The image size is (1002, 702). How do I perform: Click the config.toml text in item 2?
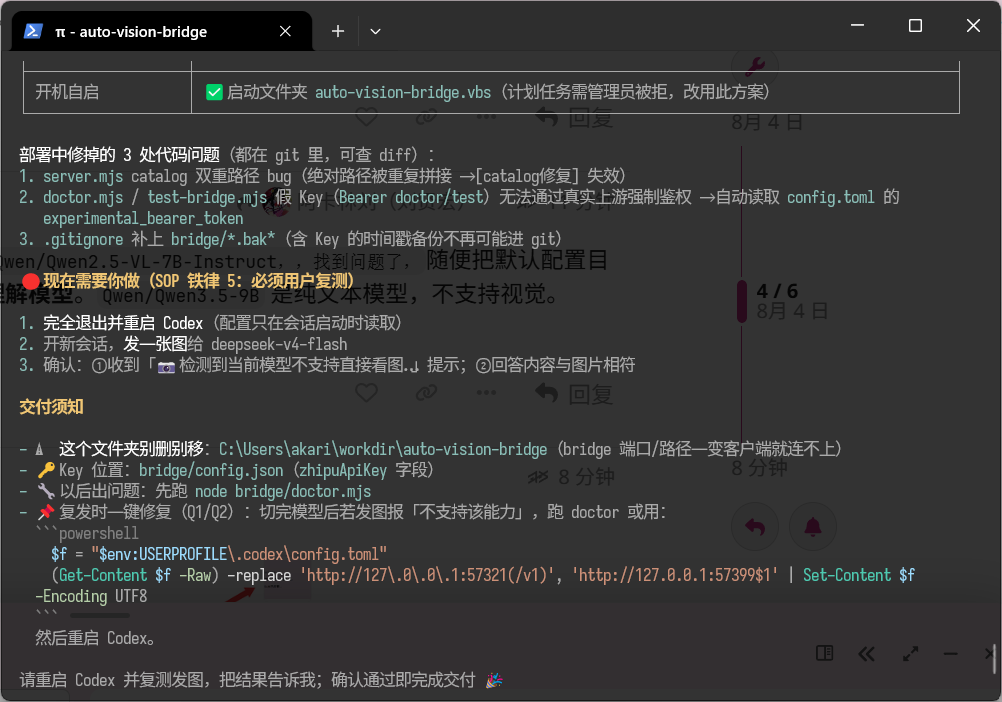[x=830, y=197]
